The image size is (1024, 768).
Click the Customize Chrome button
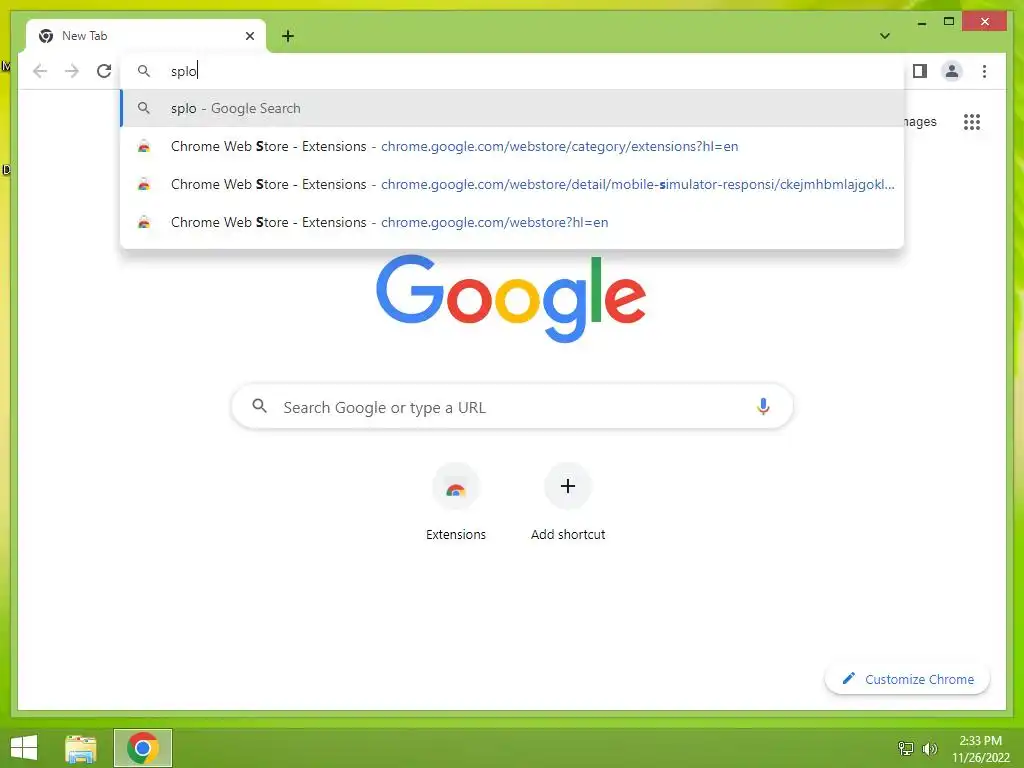(907, 679)
